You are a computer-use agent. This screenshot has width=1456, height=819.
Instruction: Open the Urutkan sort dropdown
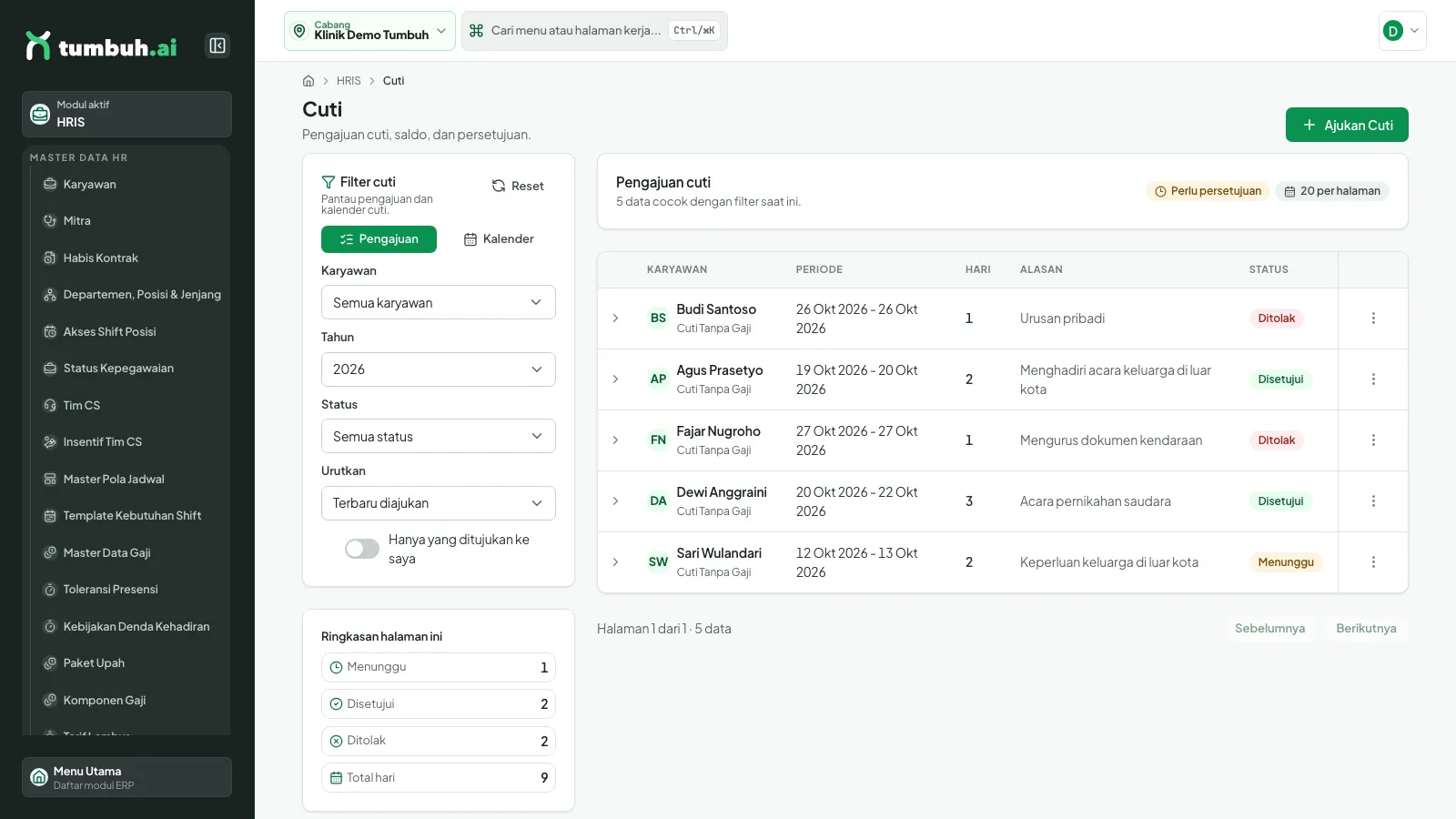click(x=438, y=503)
